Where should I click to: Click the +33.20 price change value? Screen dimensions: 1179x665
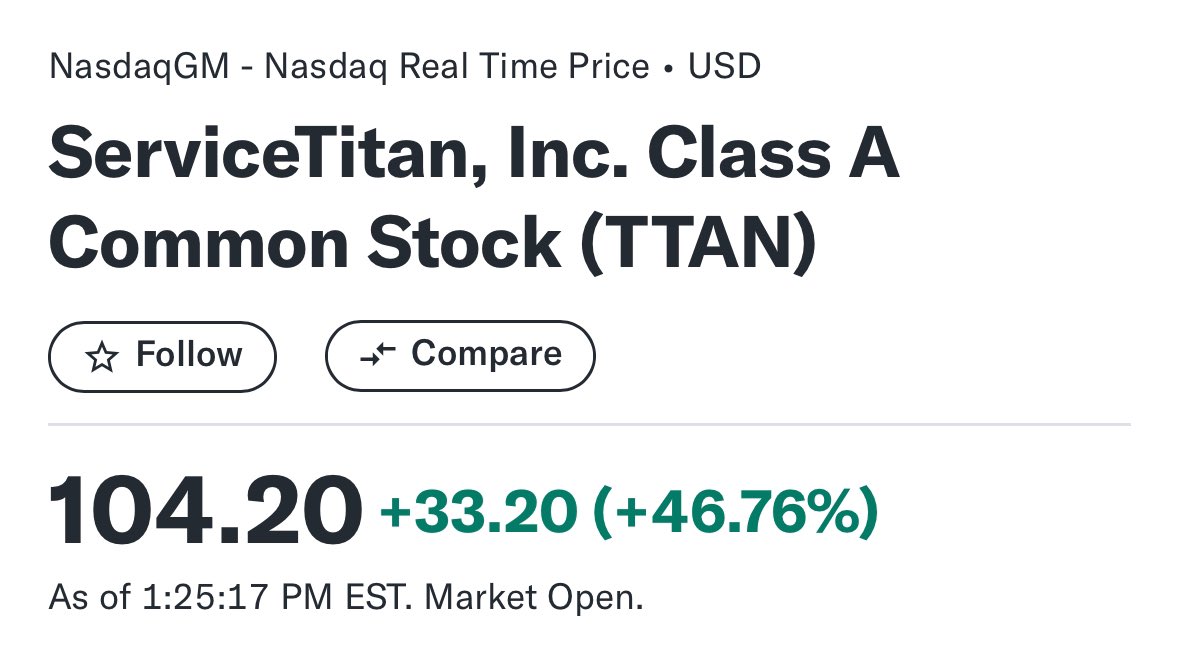click(479, 512)
